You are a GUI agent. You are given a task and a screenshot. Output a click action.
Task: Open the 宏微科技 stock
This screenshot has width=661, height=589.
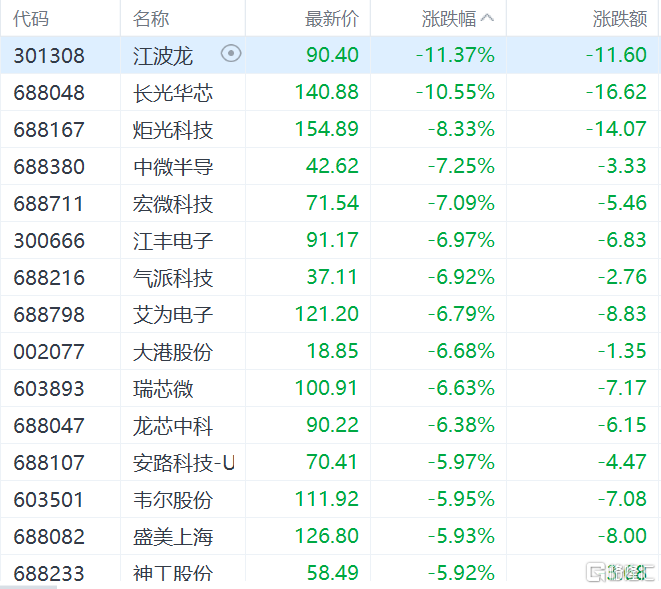(x=173, y=204)
